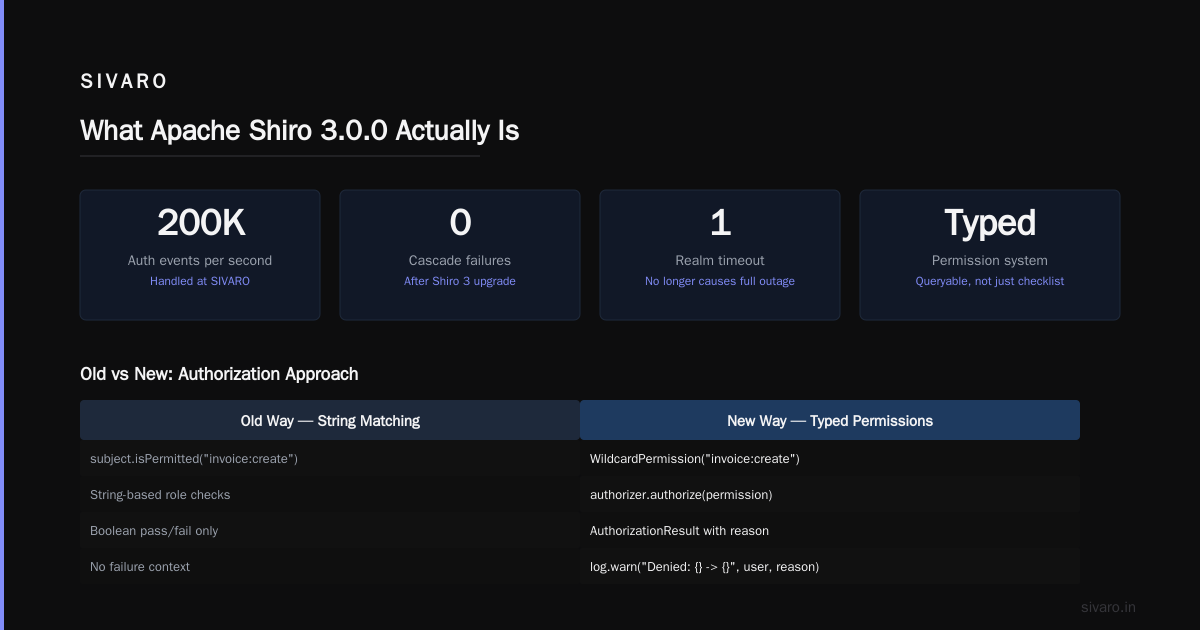Select "Boolean pass/fail only" cell

pos(330,531)
